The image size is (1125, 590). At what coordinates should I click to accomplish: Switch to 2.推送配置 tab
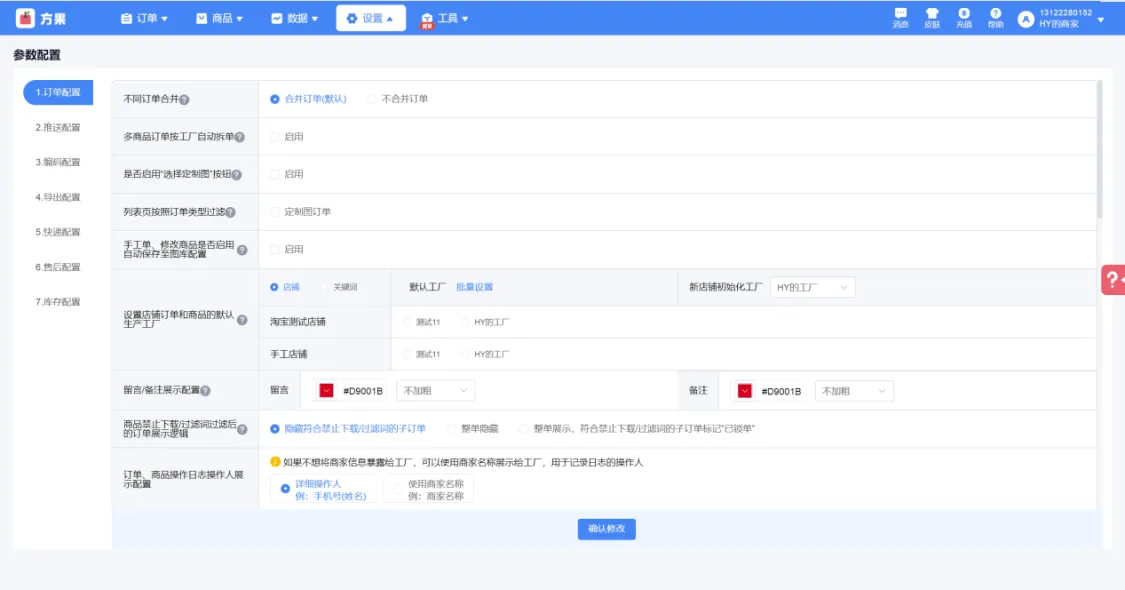click(58, 128)
